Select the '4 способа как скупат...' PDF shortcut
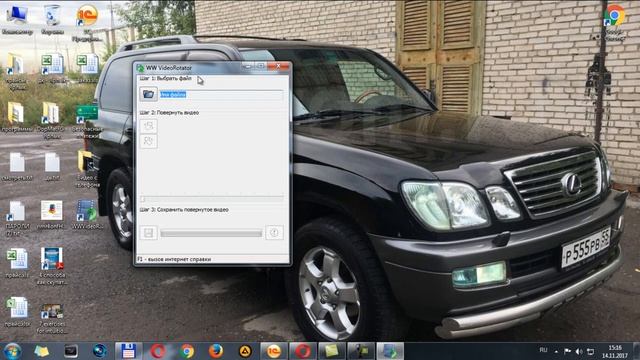Screen dimensions: 640x360 [x=52, y=266]
